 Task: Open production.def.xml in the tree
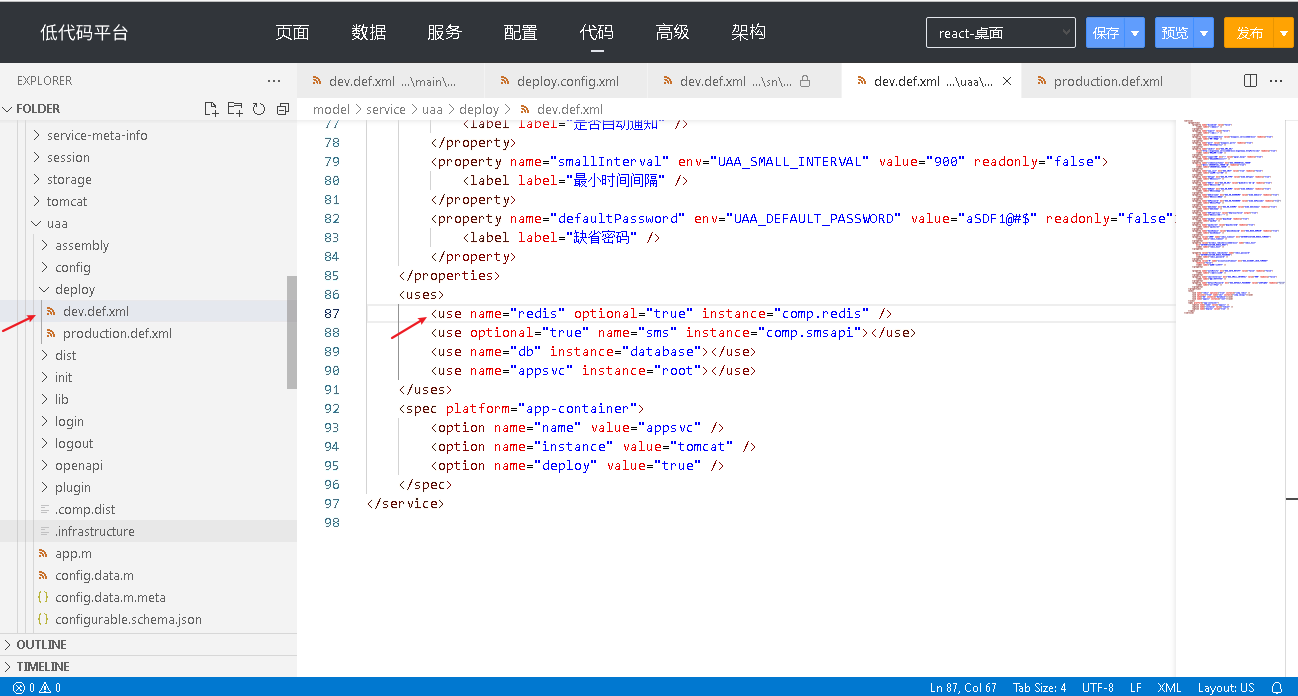117,333
